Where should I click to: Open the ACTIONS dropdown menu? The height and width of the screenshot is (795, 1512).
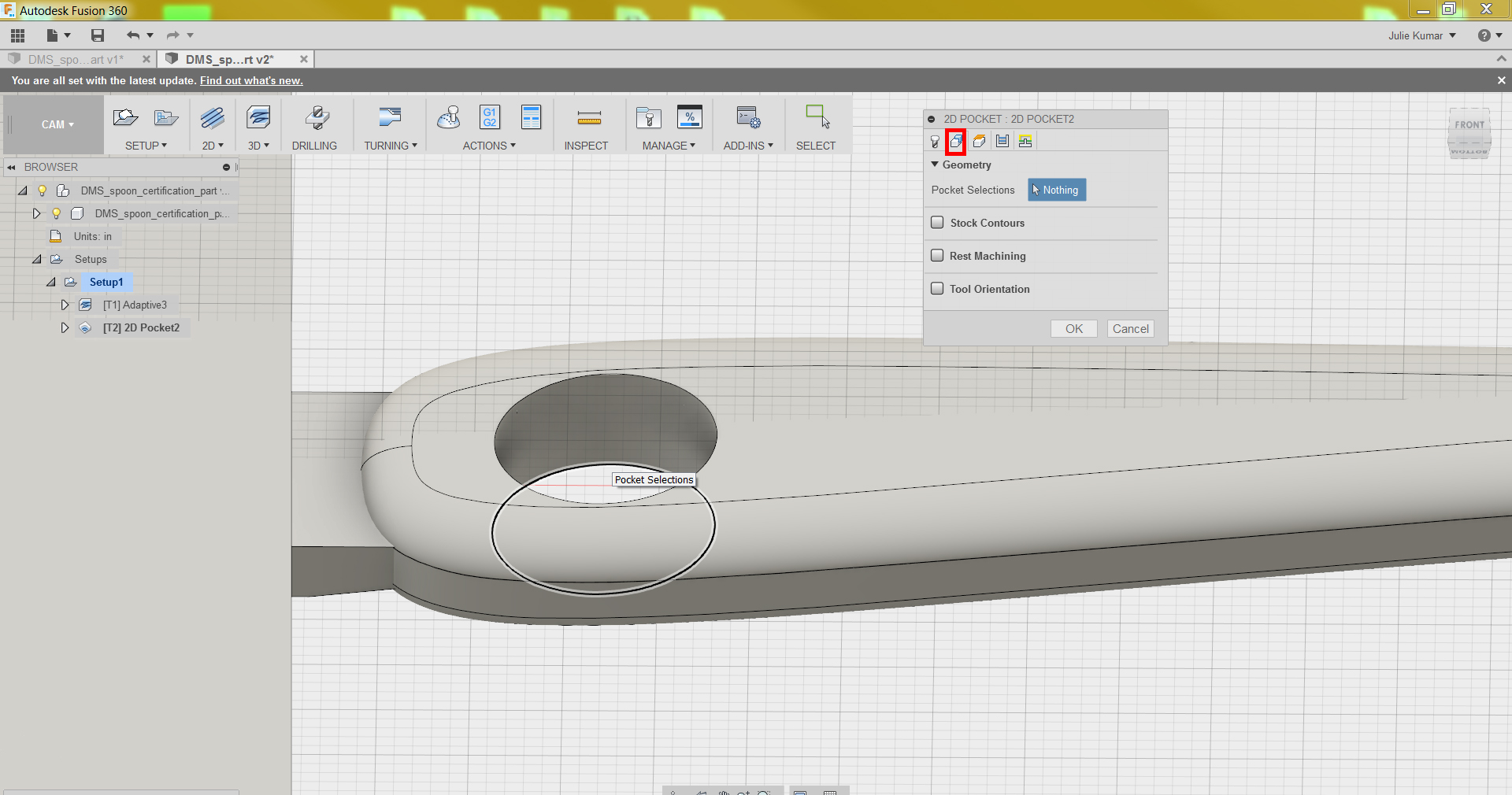pyautogui.click(x=489, y=146)
